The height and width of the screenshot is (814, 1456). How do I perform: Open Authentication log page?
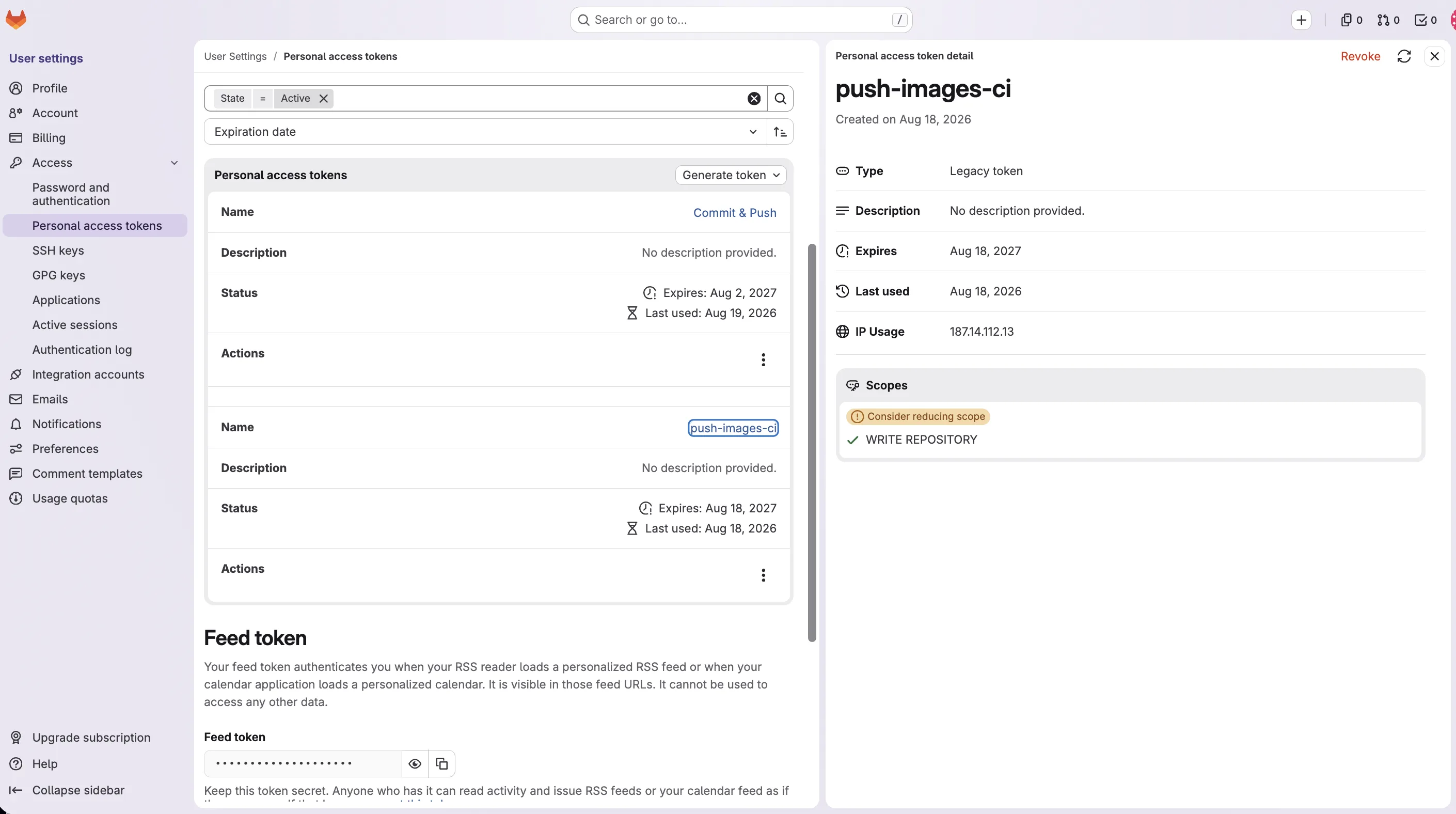(x=95, y=350)
